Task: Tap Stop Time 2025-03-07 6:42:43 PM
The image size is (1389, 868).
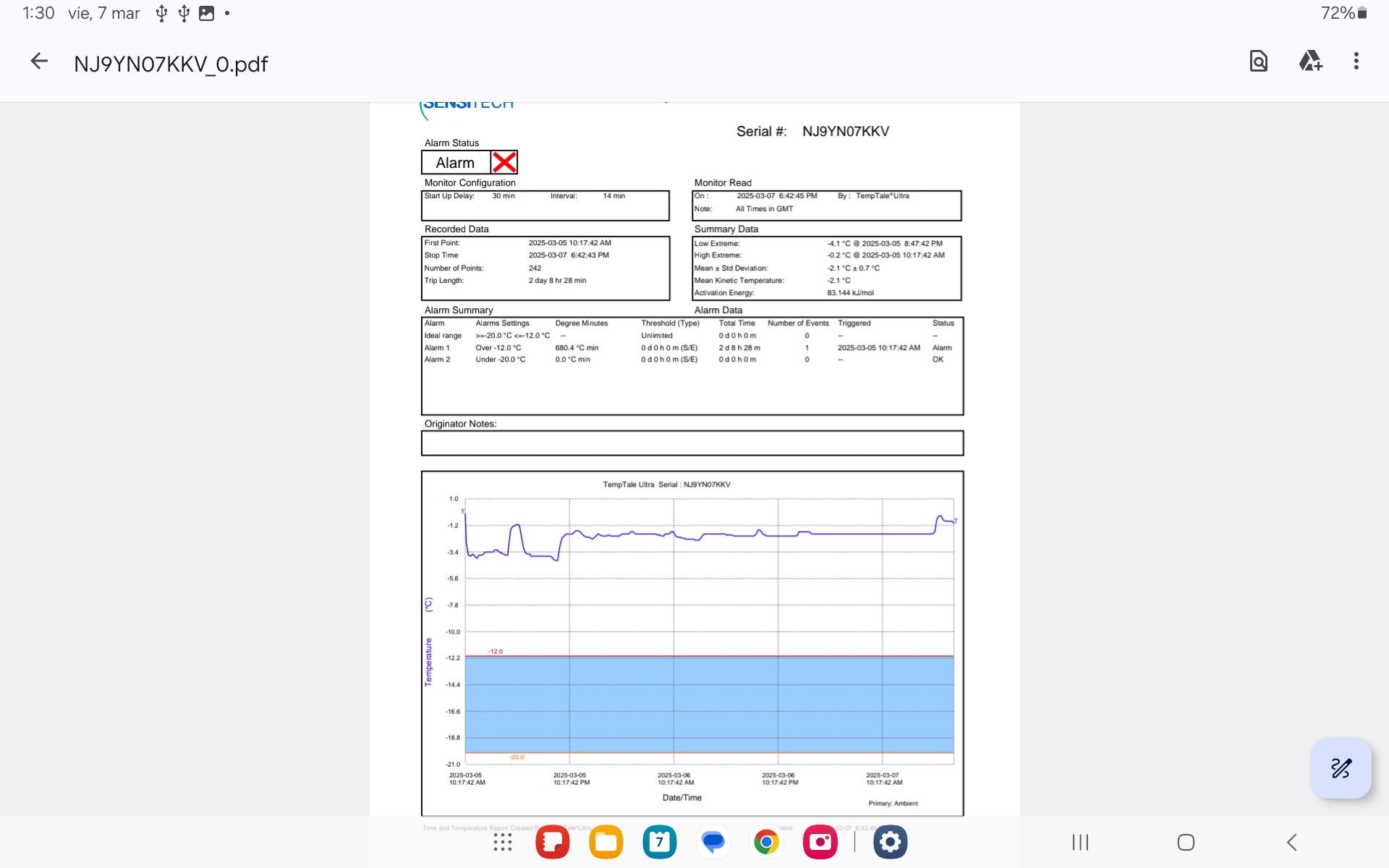Action: [569, 255]
